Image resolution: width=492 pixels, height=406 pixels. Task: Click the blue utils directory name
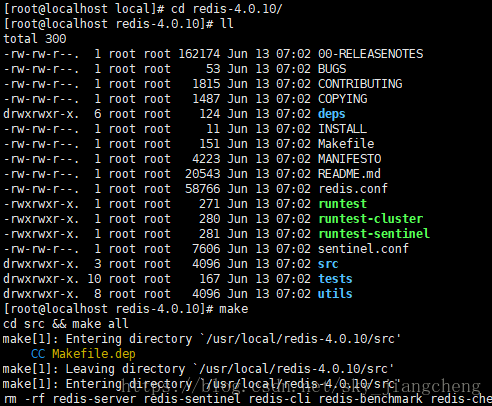click(x=335, y=294)
